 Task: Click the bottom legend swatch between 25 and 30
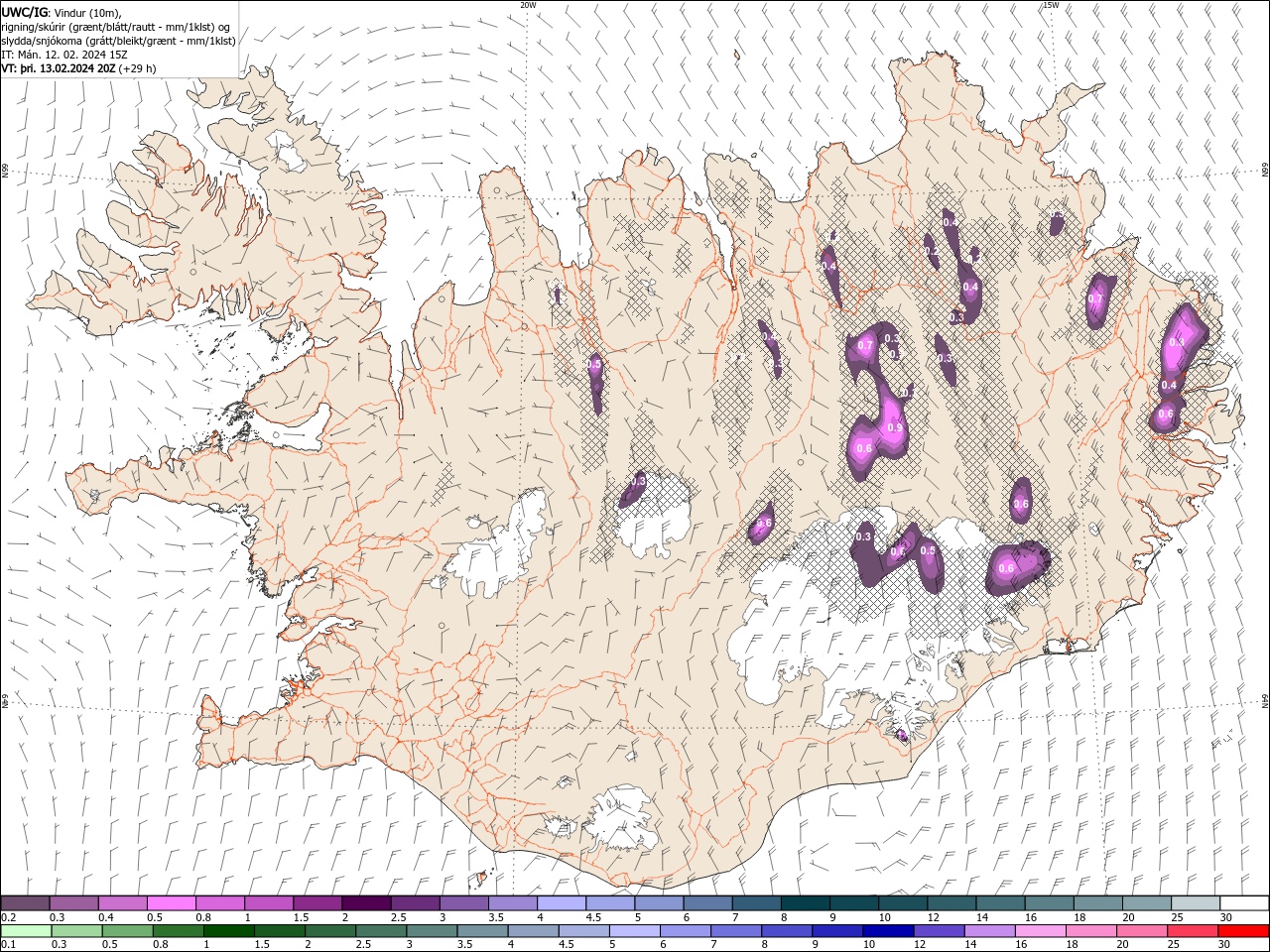point(1191,931)
